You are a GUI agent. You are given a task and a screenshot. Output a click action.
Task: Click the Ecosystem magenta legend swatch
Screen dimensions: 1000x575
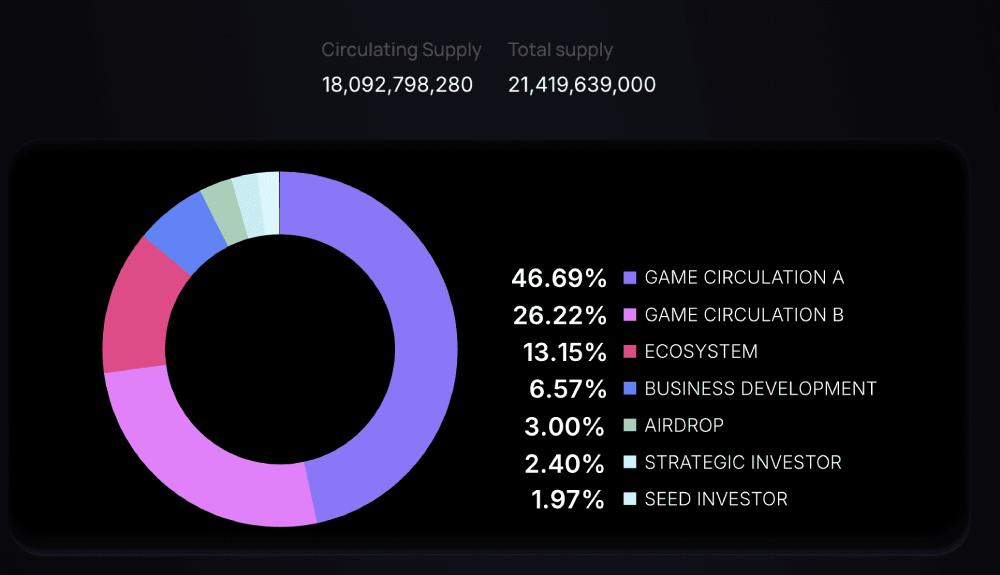coord(629,351)
